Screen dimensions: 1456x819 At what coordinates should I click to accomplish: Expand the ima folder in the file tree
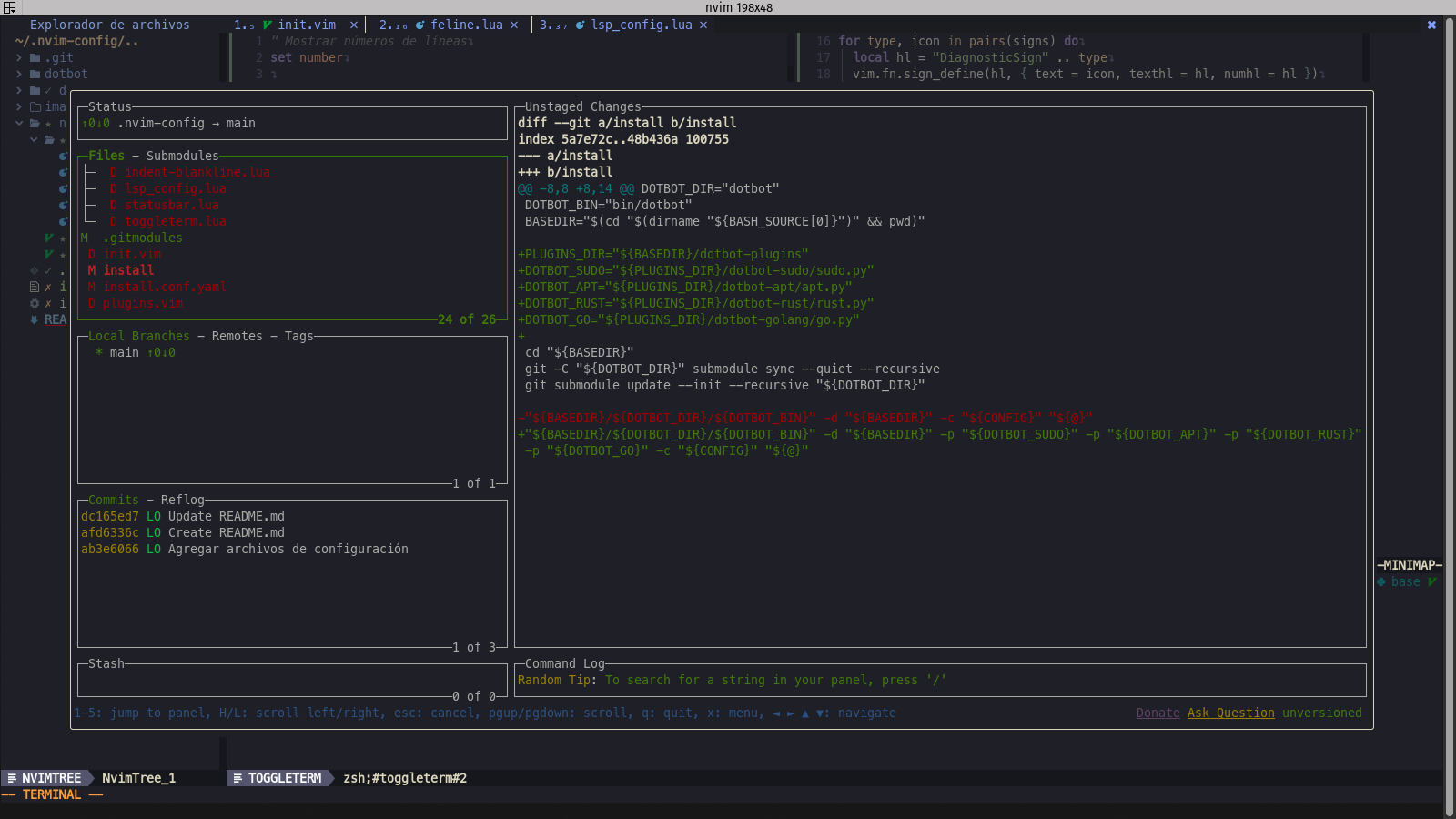click(19, 106)
